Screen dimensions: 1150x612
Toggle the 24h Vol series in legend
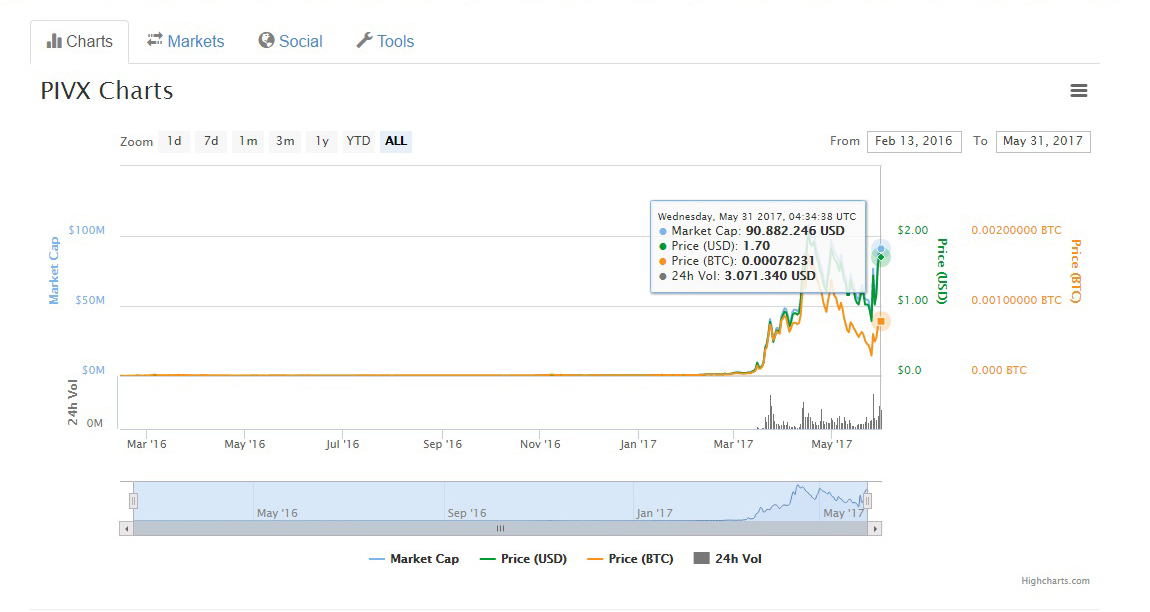coord(728,559)
